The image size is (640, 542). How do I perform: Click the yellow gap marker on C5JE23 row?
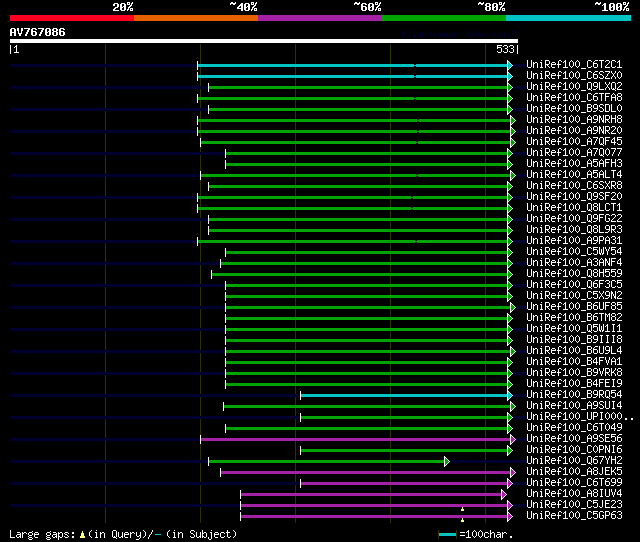click(x=462, y=509)
